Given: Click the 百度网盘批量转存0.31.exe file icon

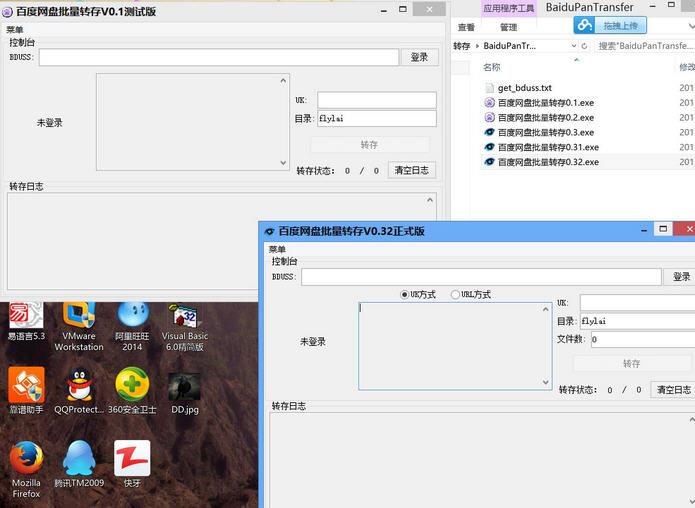Looking at the screenshot, I should click(489, 147).
